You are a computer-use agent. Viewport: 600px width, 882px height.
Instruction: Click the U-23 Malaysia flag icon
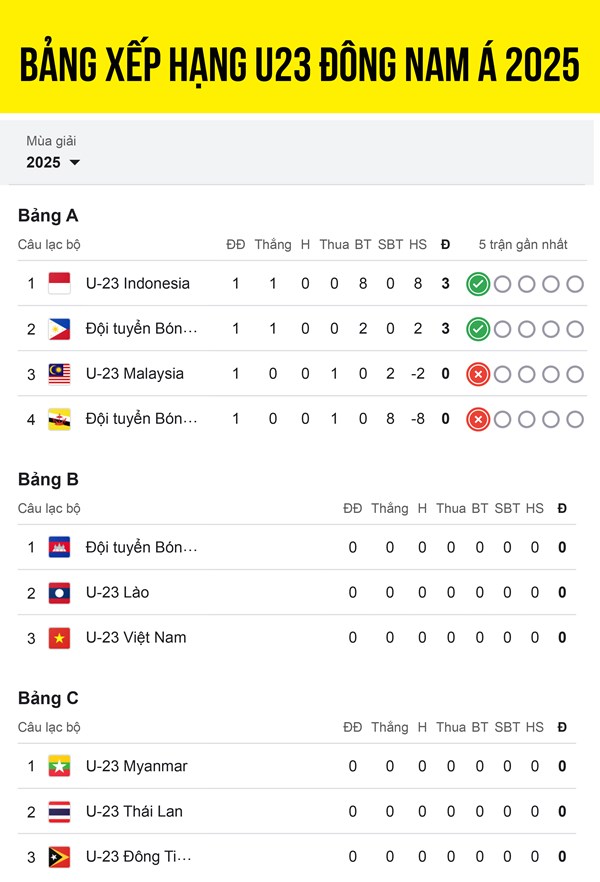[x=59, y=374]
